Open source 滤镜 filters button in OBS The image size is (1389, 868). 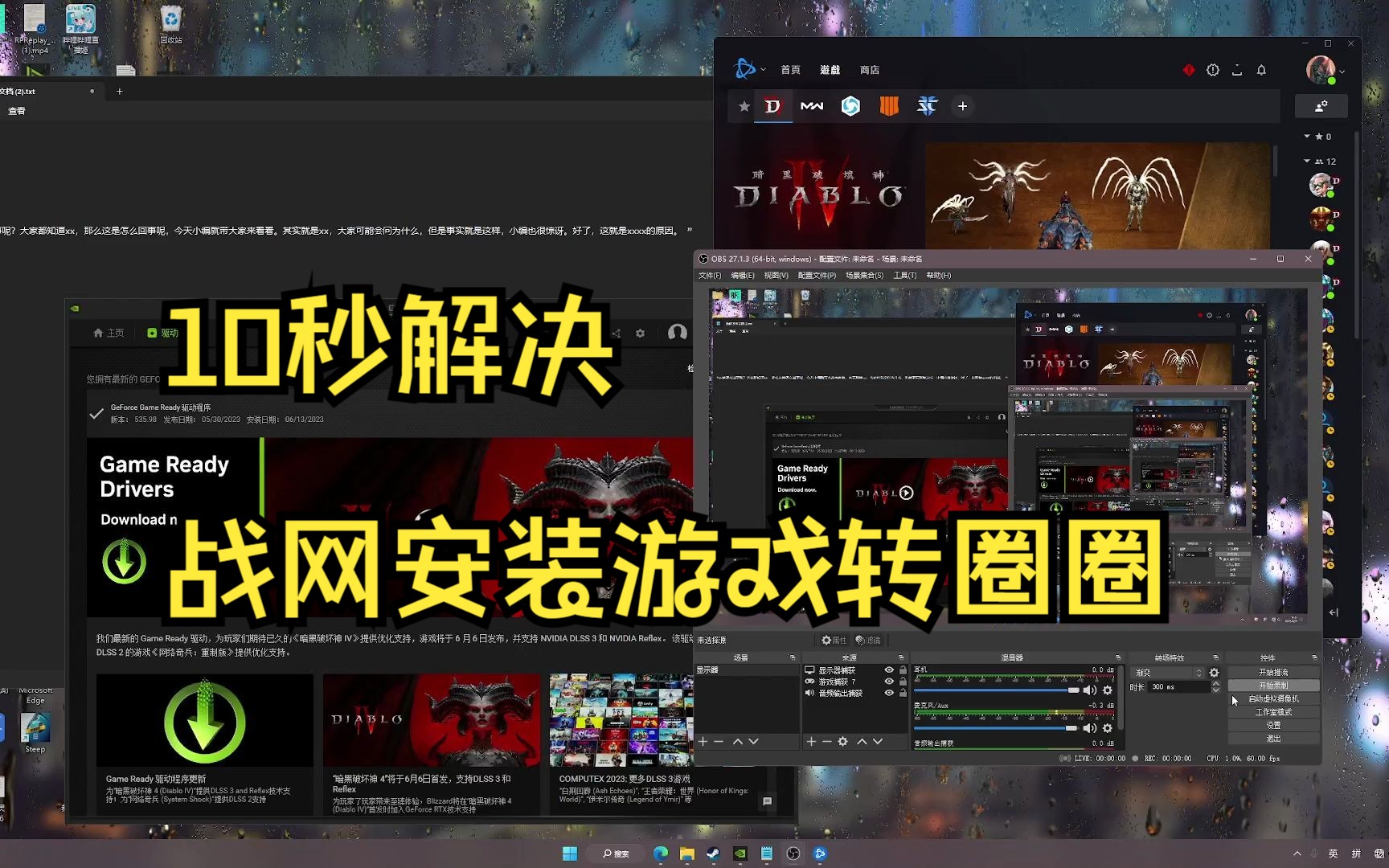(868, 641)
